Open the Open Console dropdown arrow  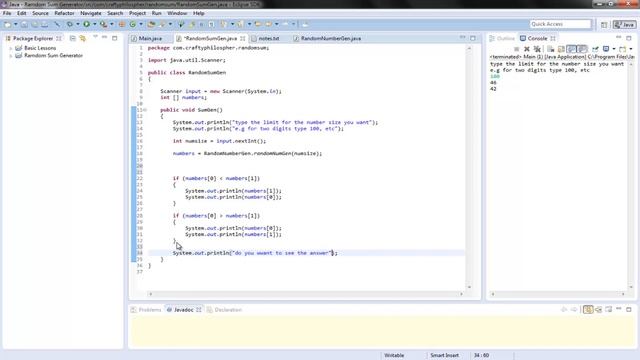coord(631,49)
